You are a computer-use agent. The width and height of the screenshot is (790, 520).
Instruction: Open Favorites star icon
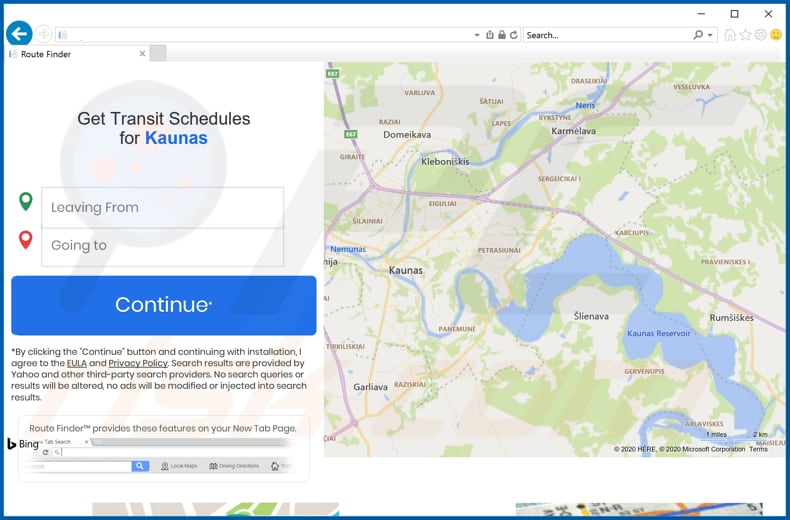tap(746, 34)
